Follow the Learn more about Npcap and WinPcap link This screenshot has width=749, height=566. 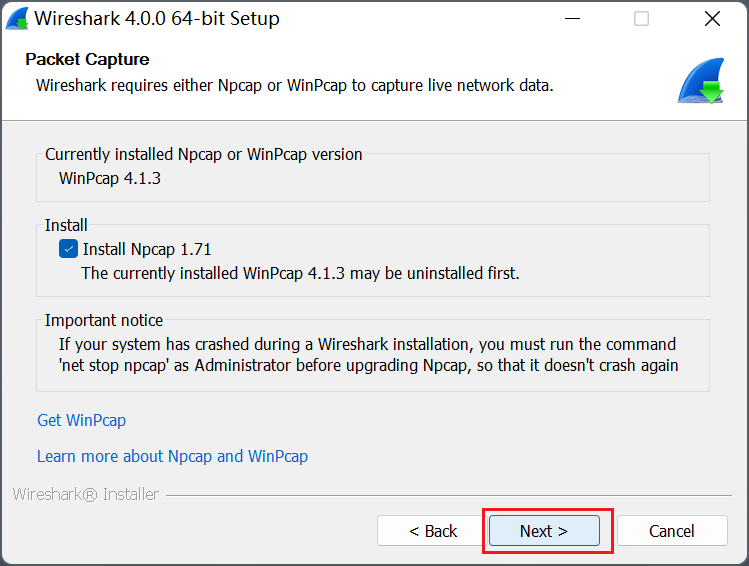pyautogui.click(x=172, y=456)
